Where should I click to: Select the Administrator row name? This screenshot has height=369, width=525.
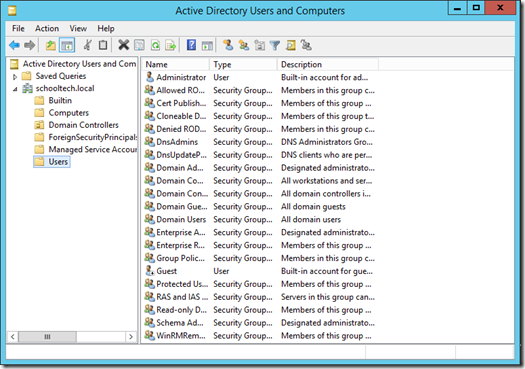181,77
